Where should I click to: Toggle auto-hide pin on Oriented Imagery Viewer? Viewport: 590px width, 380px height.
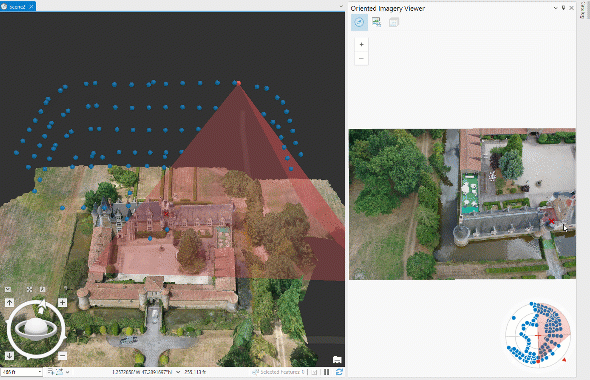click(x=563, y=8)
